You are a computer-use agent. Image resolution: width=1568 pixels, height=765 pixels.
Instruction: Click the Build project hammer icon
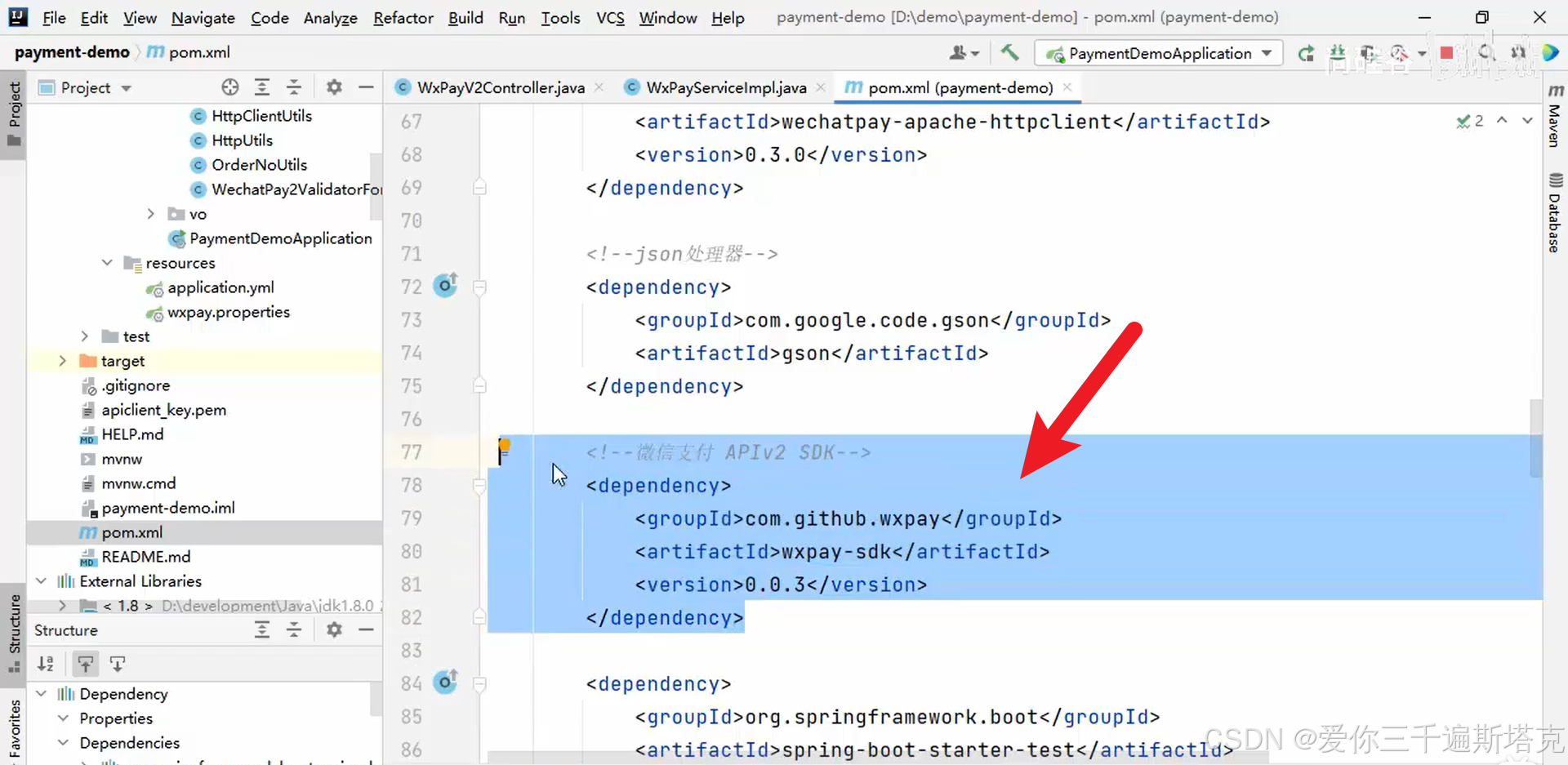pyautogui.click(x=1009, y=53)
